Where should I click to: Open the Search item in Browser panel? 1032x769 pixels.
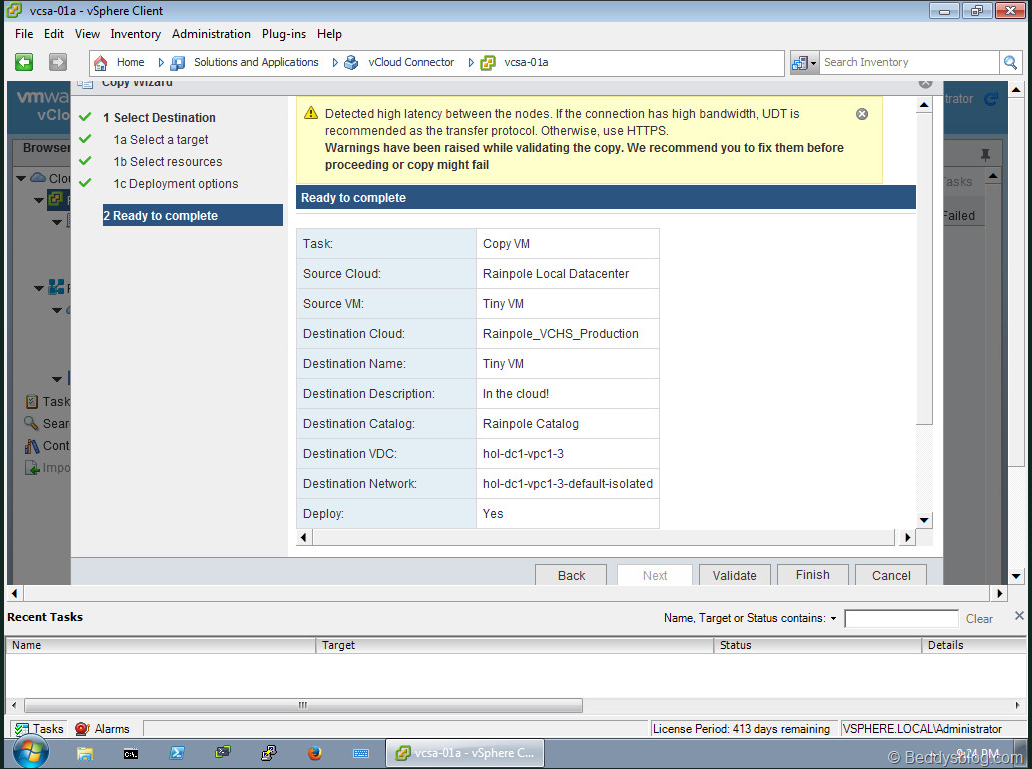[47, 423]
